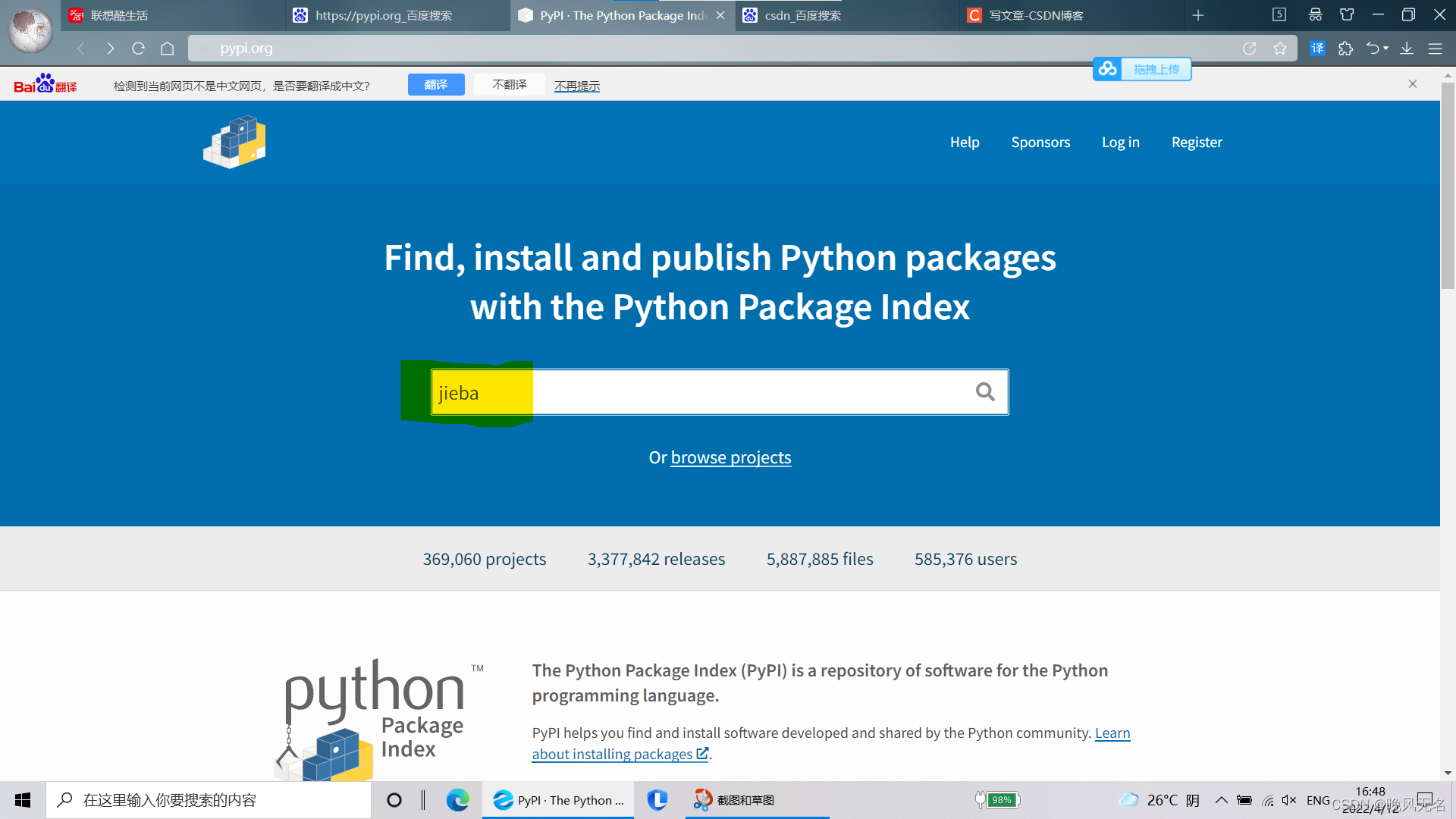Toggle the muted volume icon
Image resolution: width=1456 pixels, height=819 pixels.
coord(1289,800)
